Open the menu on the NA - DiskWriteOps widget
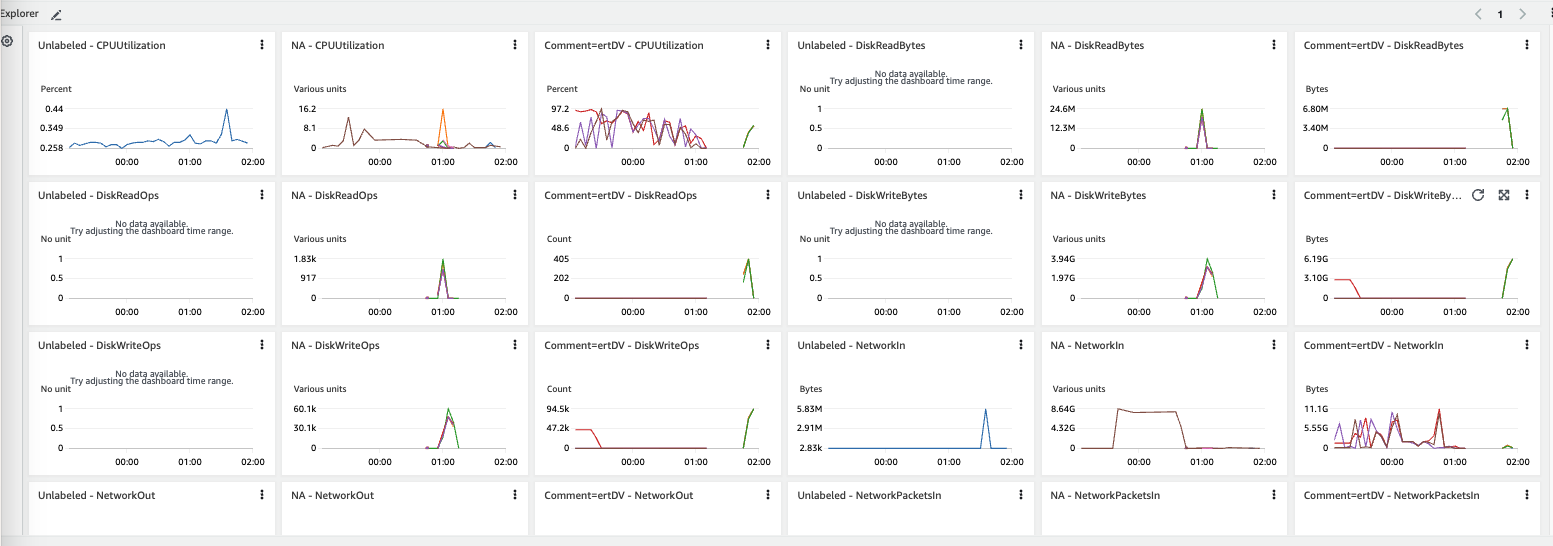 pos(515,345)
